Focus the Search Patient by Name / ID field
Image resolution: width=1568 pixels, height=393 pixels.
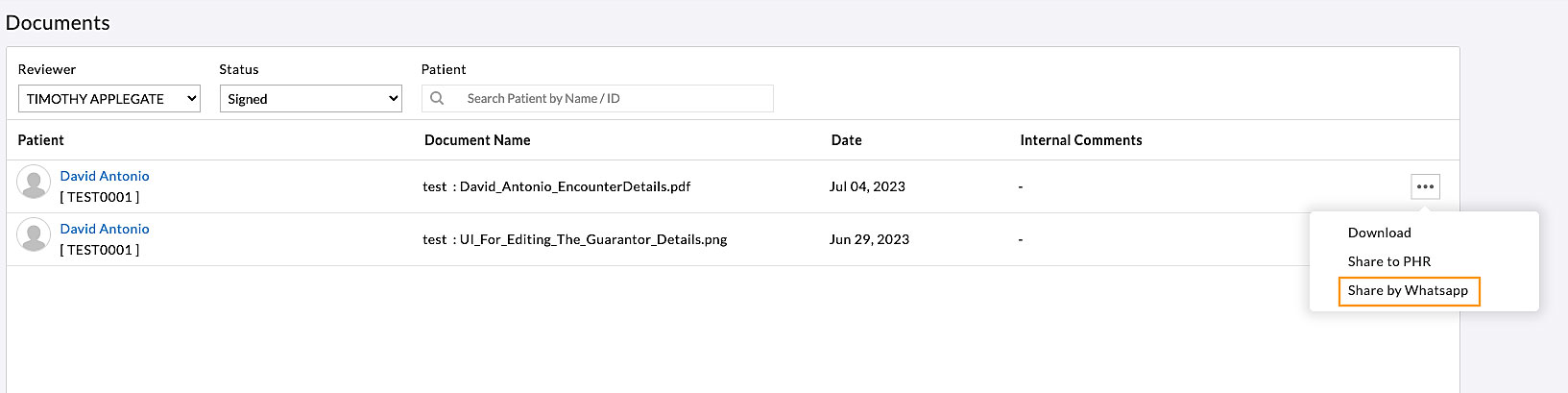[615, 98]
